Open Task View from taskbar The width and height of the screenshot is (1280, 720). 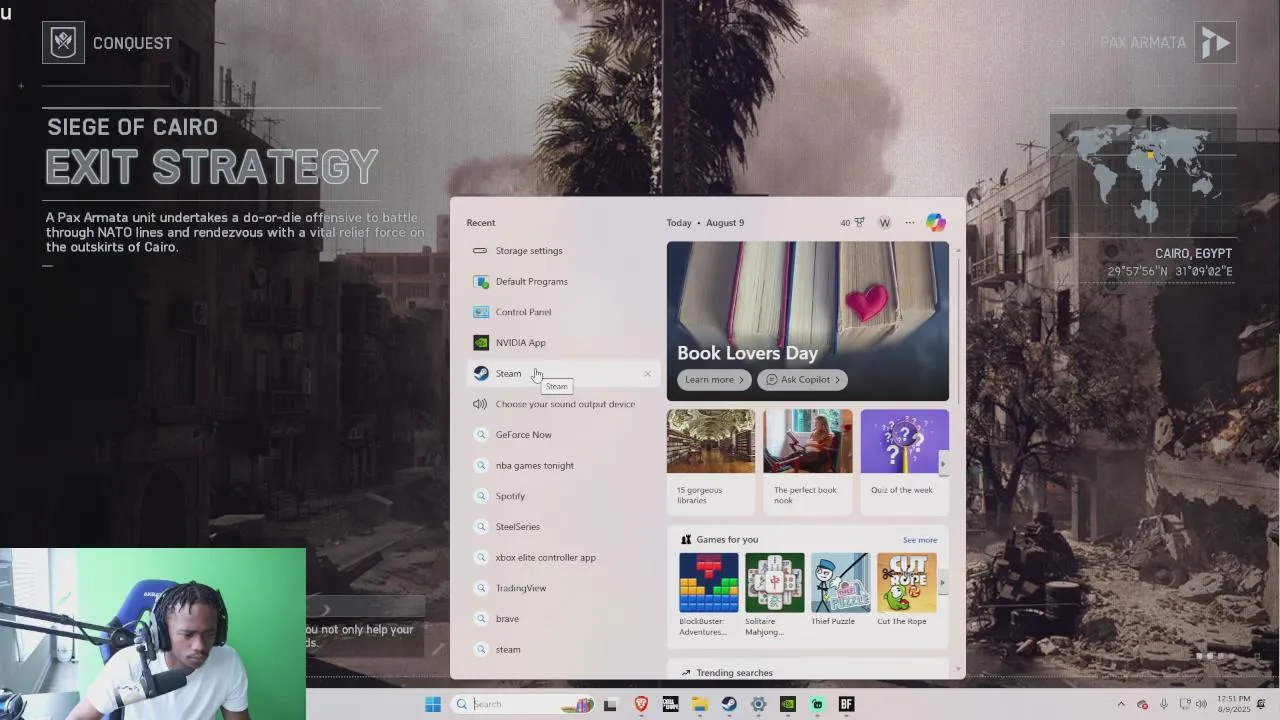[610, 704]
